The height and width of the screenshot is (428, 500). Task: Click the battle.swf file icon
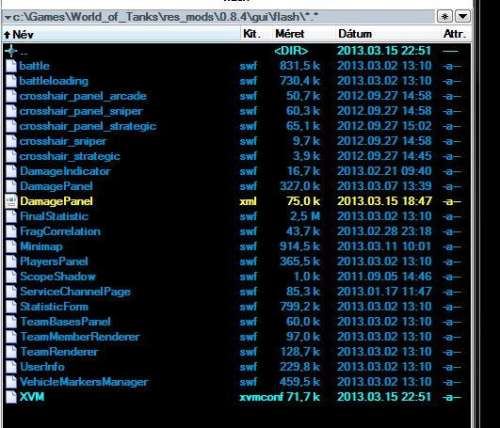[x=11, y=66]
